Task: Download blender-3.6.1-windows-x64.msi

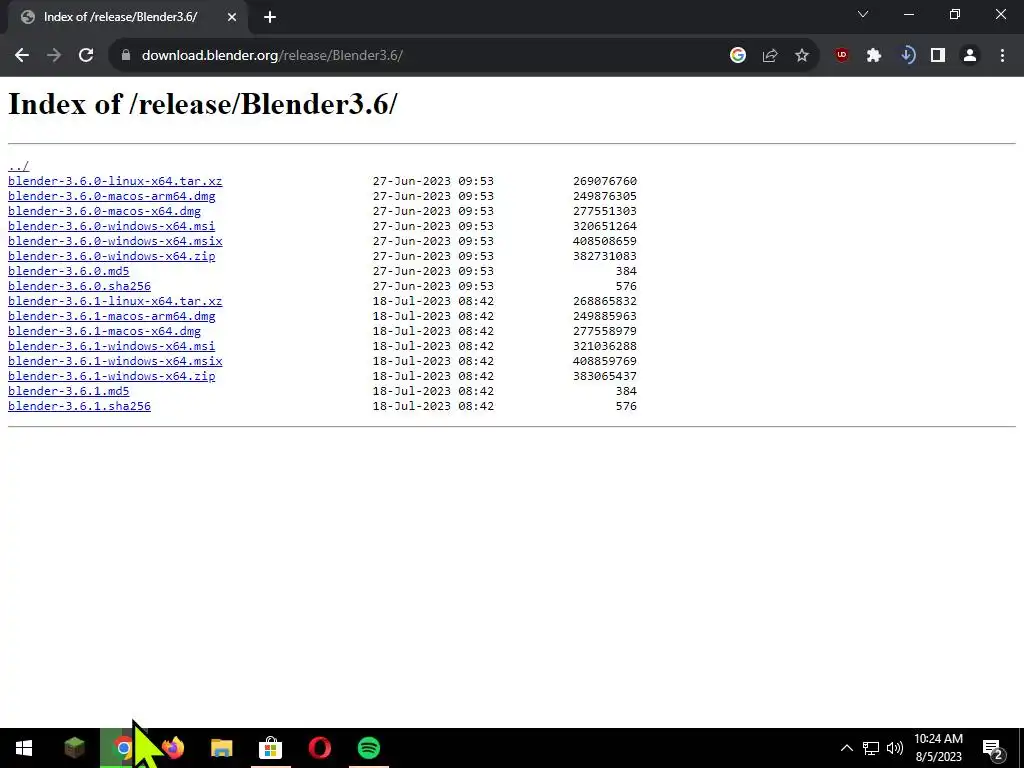Action: pyautogui.click(x=112, y=346)
